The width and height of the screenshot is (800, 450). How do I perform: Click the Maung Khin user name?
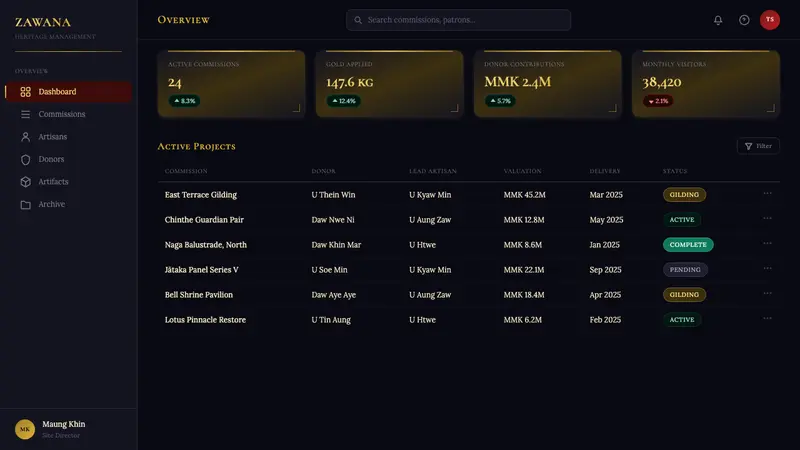tap(64, 424)
